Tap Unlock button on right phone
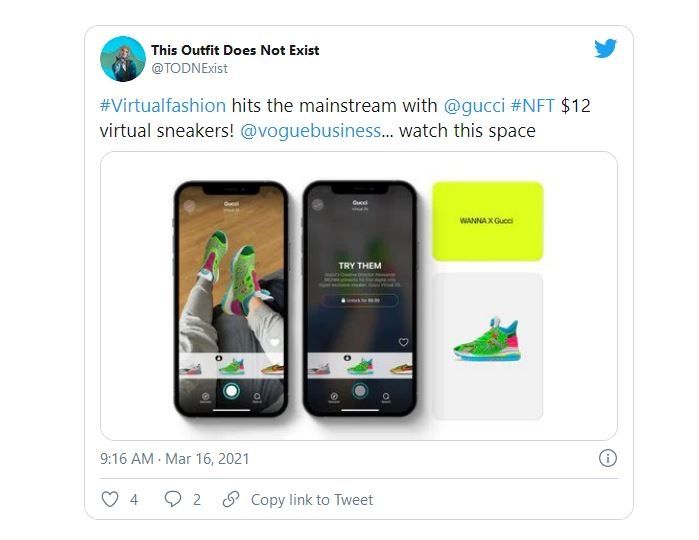Screen dimensions: 699x540 [360, 300]
